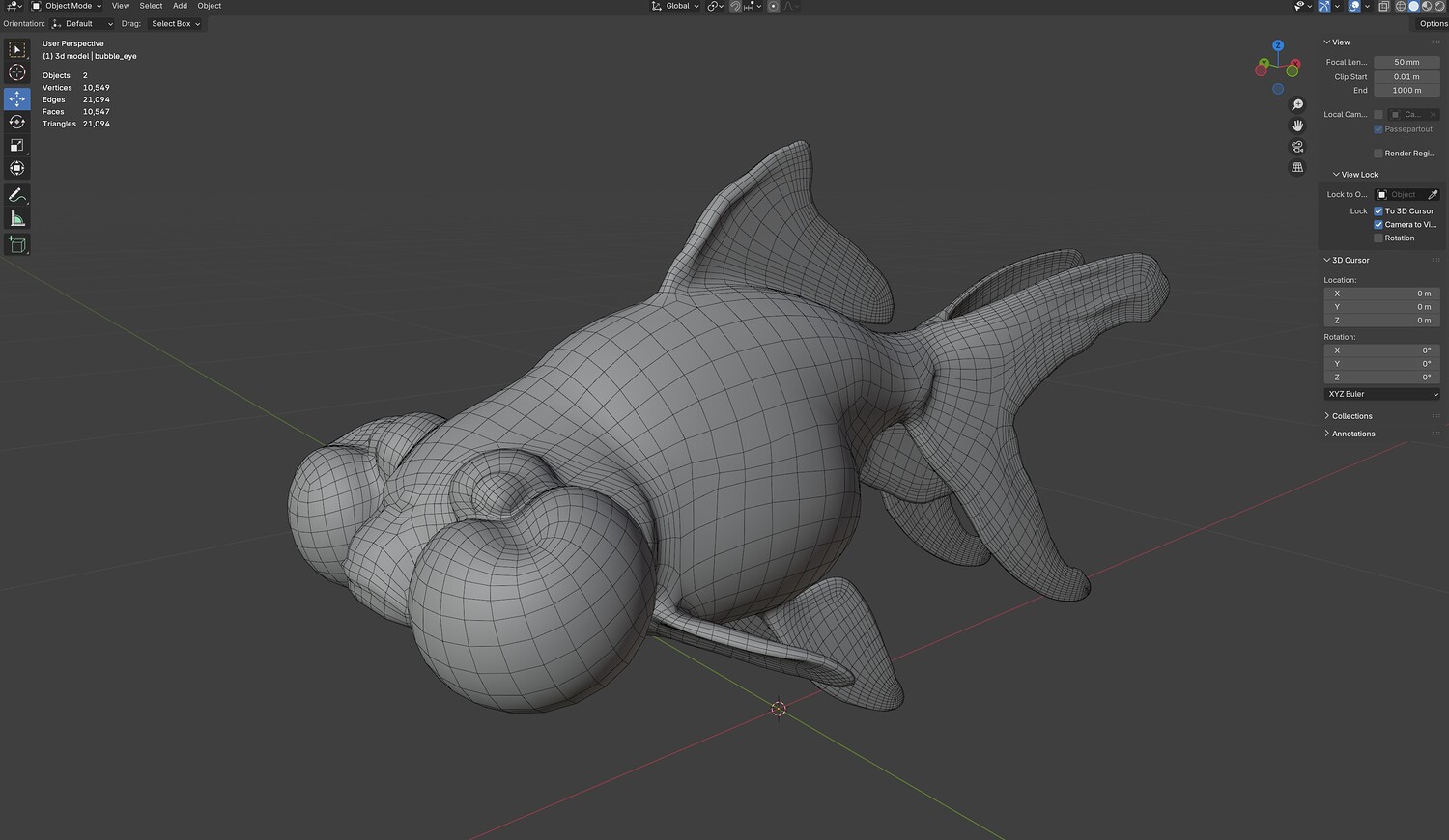1449x840 pixels.
Task: Collapse the 3D Cursor panel
Action: pyautogui.click(x=1347, y=261)
